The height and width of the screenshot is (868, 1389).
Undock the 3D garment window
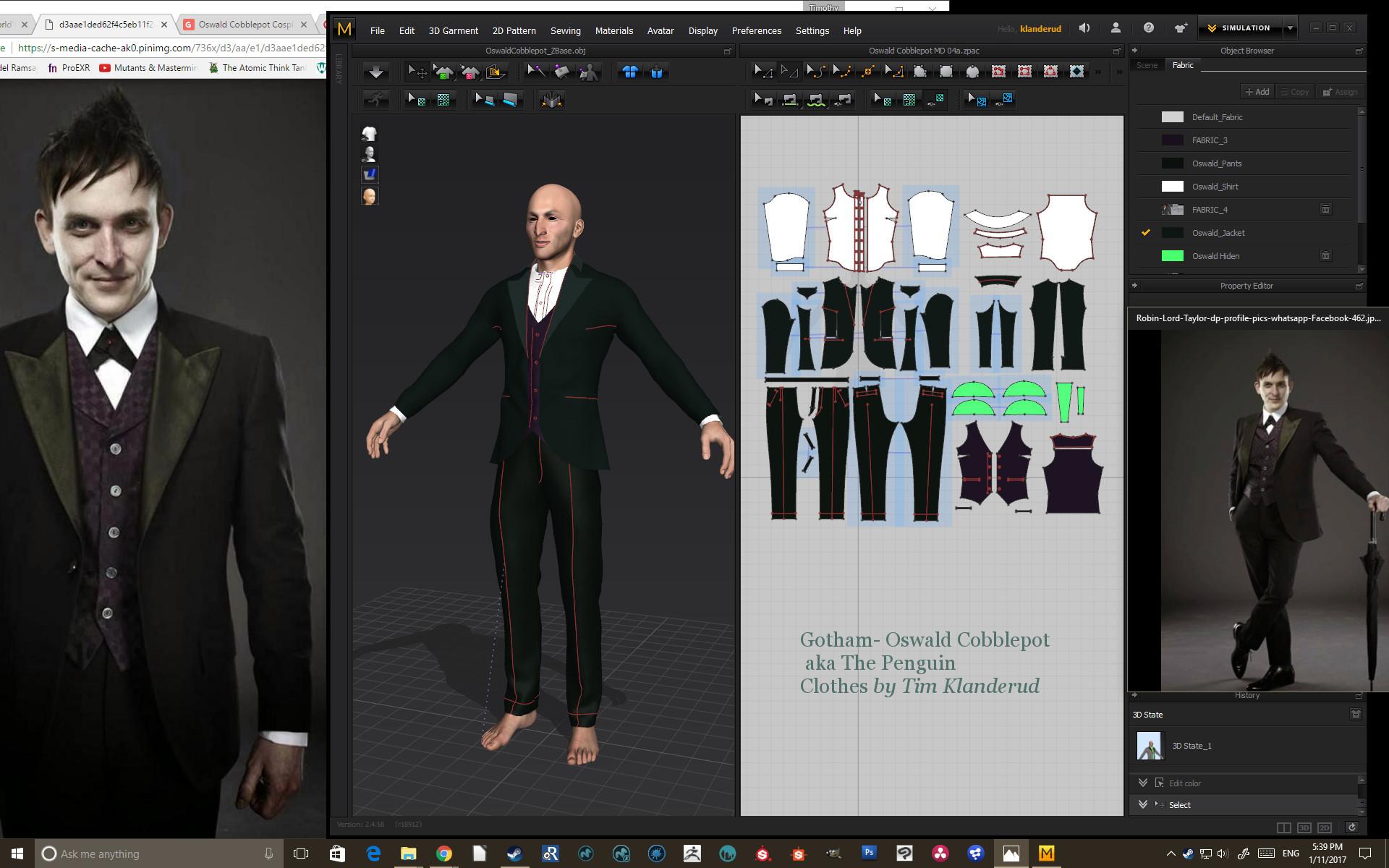(727, 51)
